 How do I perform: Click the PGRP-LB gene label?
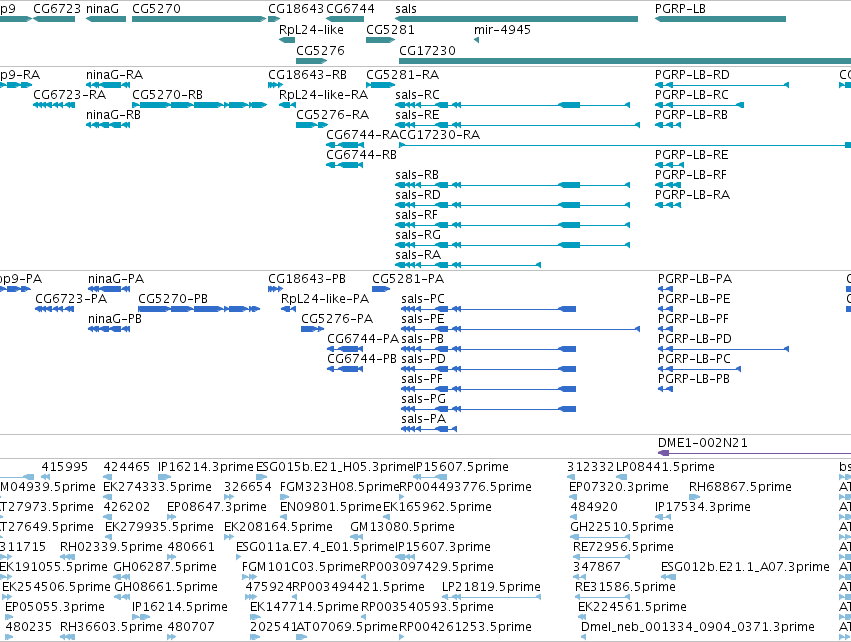(680, 9)
